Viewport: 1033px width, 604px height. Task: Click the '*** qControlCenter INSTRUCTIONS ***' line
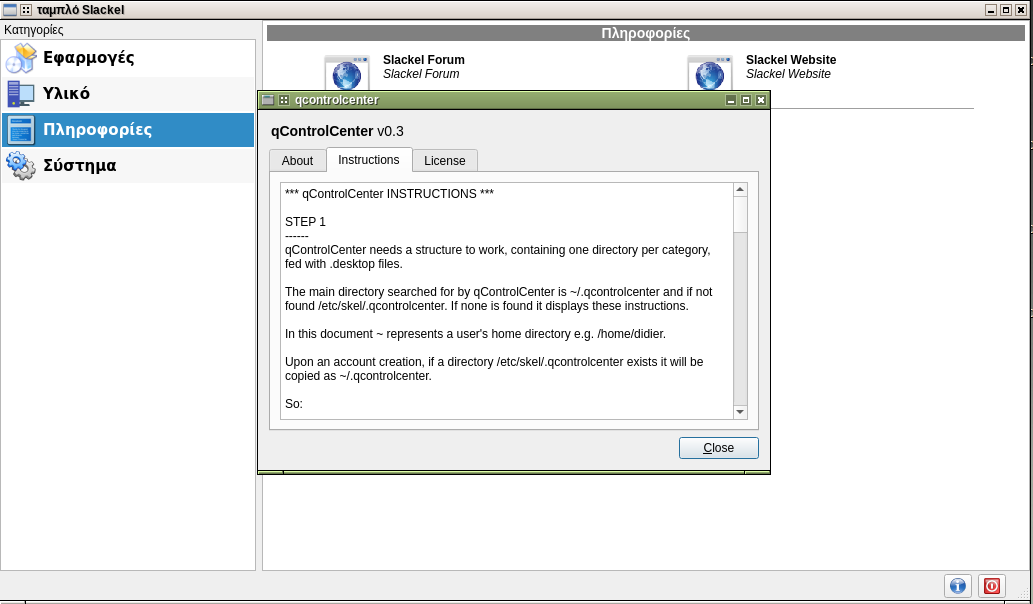pyautogui.click(x=389, y=194)
